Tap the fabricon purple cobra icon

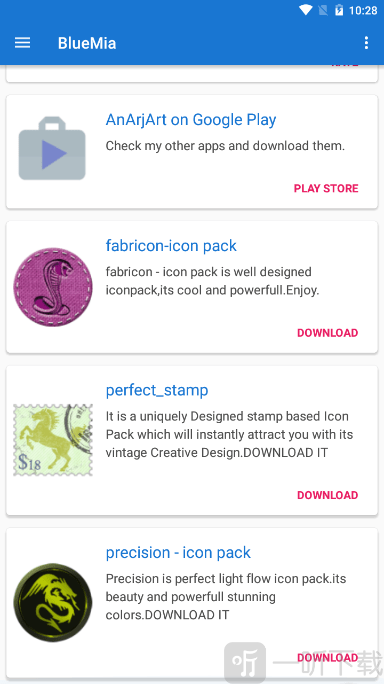[x=53, y=287]
